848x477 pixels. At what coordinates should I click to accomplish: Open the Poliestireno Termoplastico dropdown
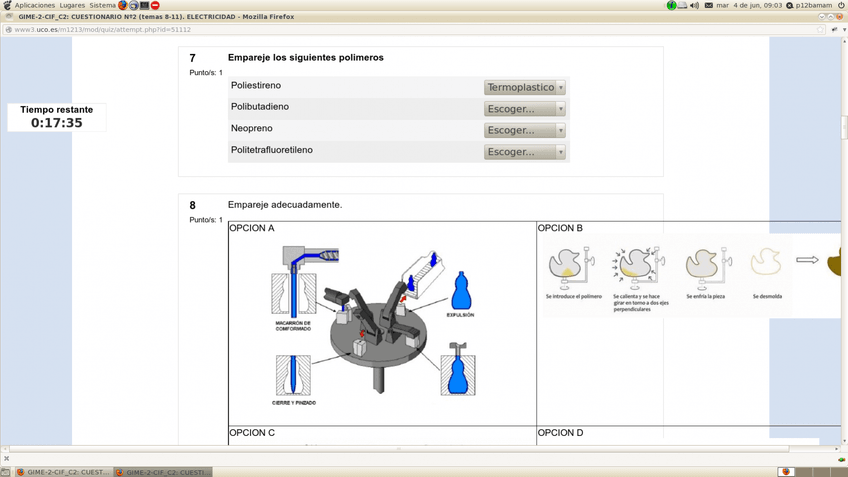coord(525,87)
